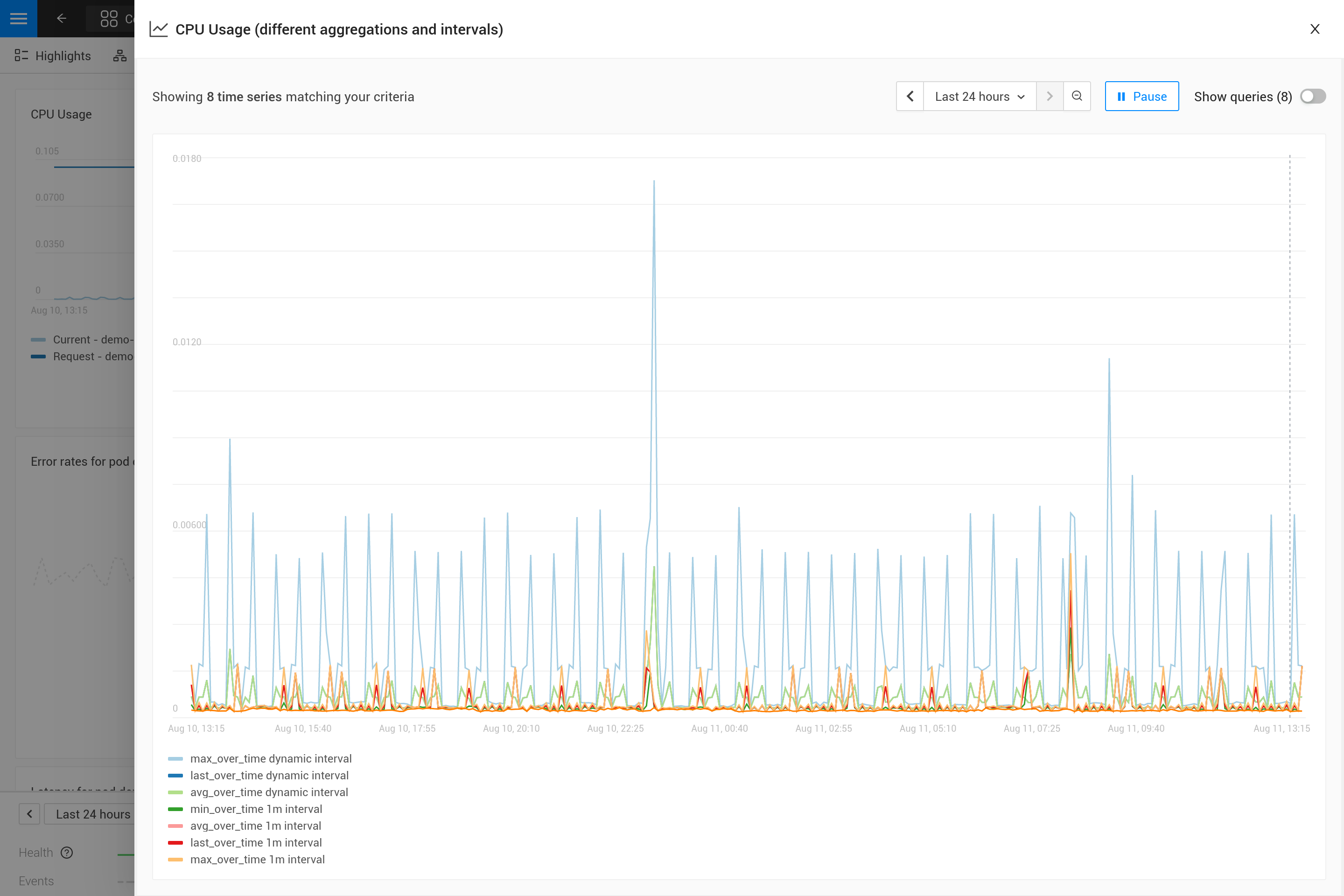The image size is (1344, 896).
Task: Close the CPU Usage panel
Action: (x=1314, y=29)
